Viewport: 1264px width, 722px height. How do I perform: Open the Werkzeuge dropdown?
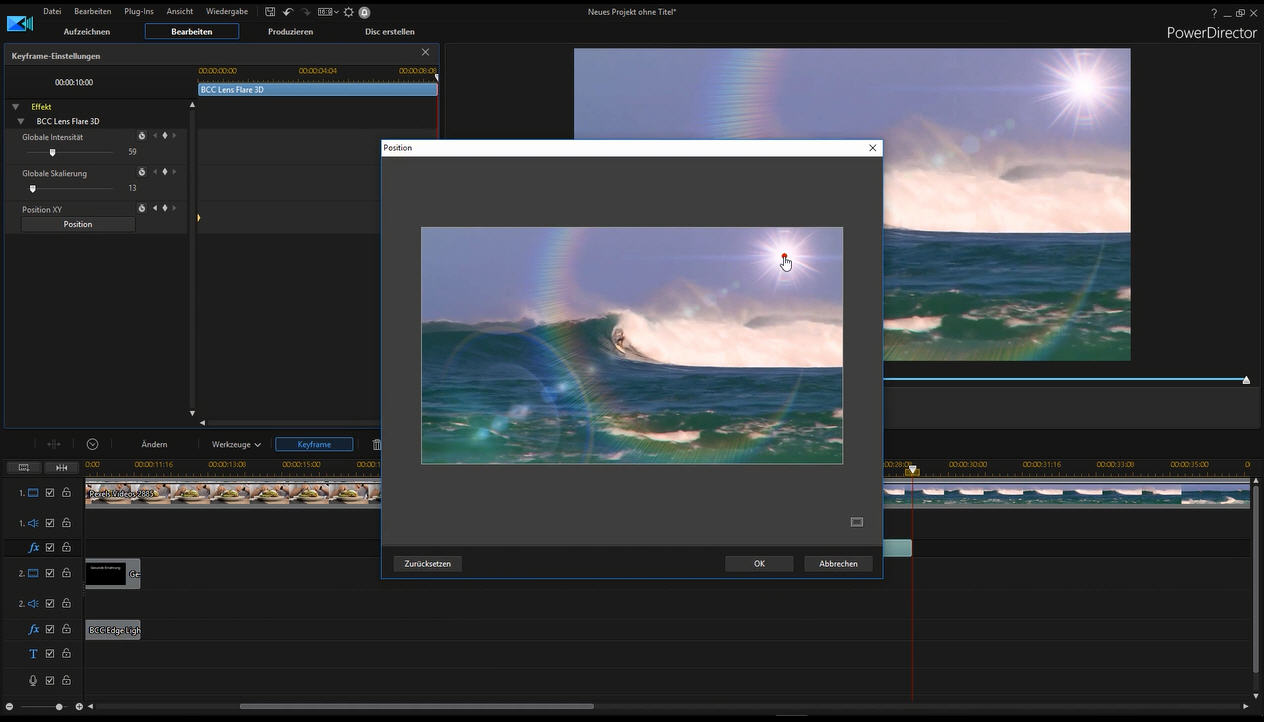point(236,444)
